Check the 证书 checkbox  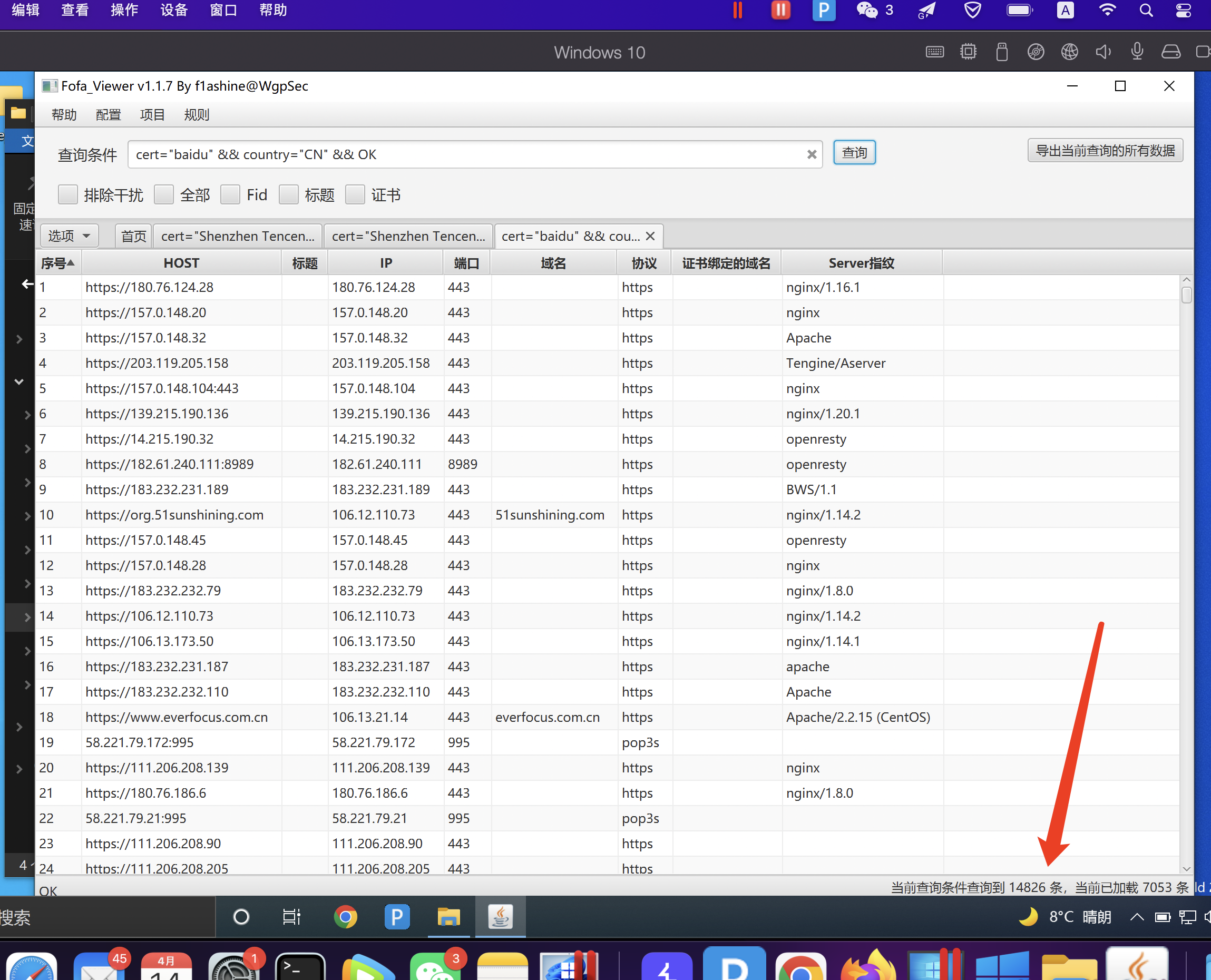(x=355, y=195)
